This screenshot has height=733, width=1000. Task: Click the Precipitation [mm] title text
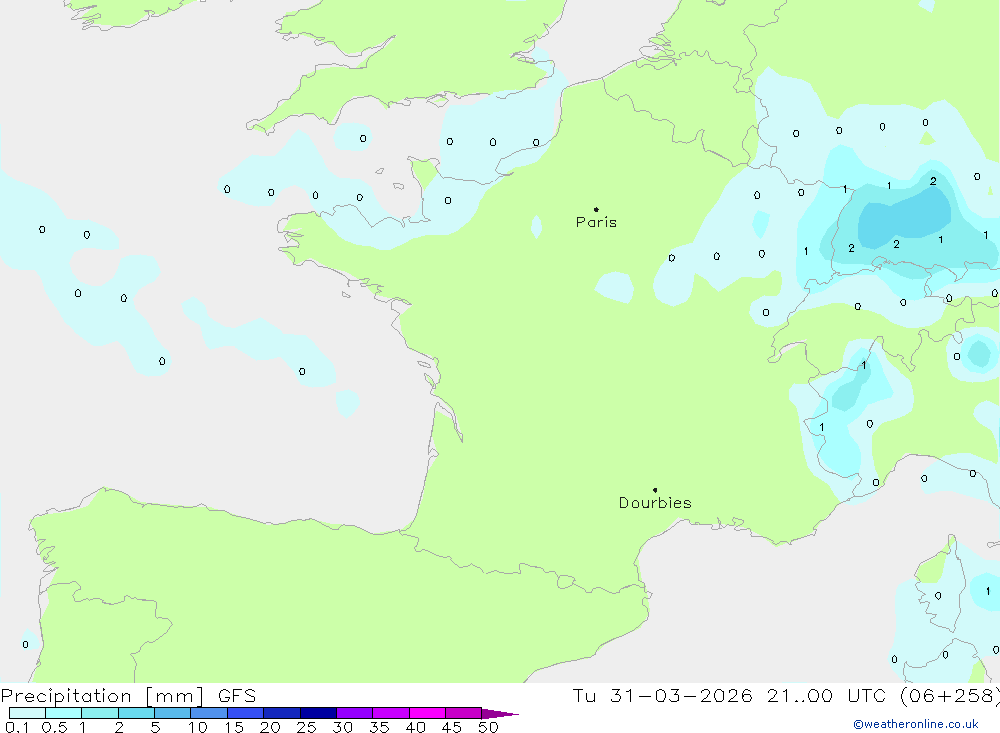[102, 695]
